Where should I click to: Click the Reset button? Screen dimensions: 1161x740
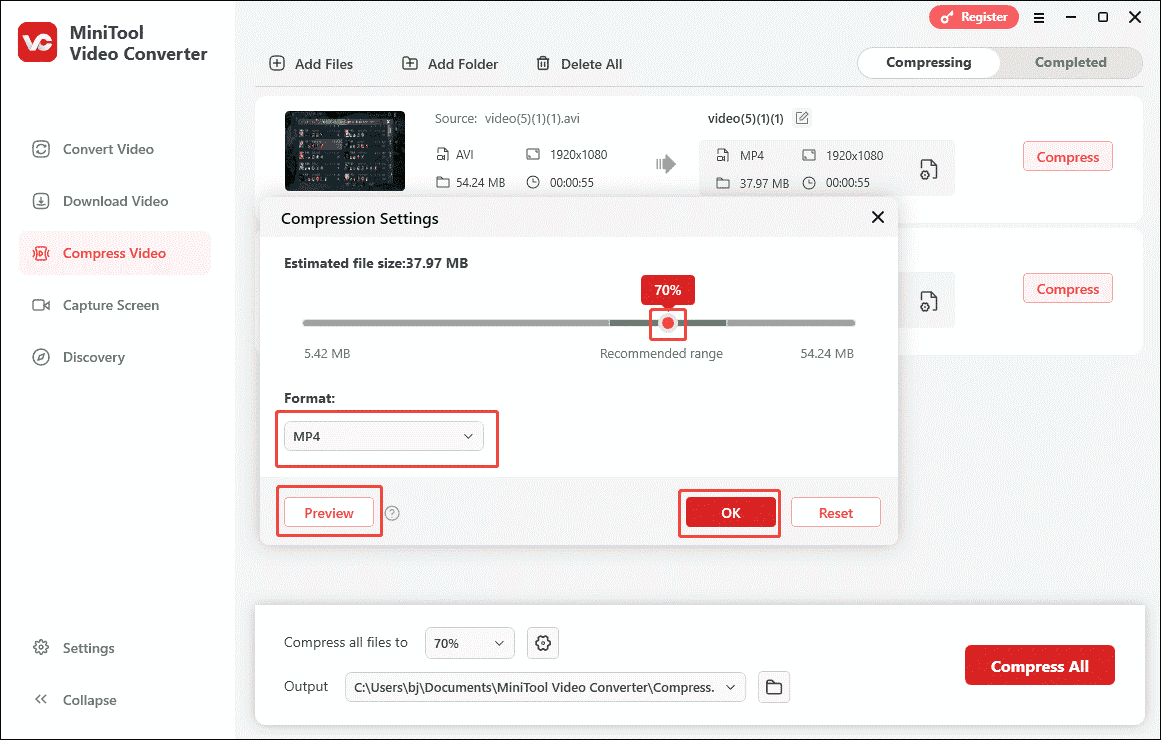pyautogui.click(x=836, y=513)
